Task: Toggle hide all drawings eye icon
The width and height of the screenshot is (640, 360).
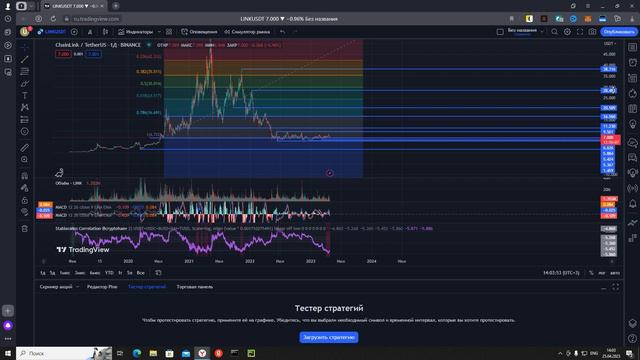Action: [x=25, y=212]
